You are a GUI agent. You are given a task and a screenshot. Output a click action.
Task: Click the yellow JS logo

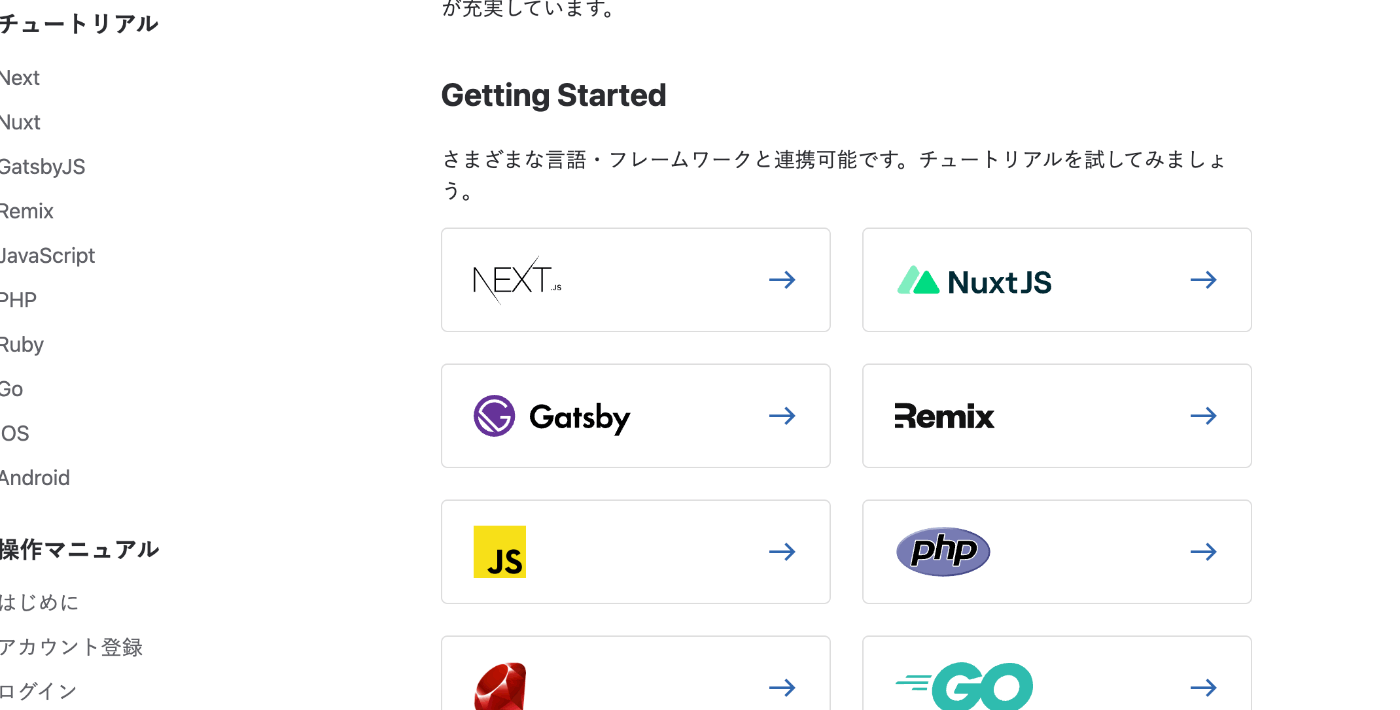point(500,552)
